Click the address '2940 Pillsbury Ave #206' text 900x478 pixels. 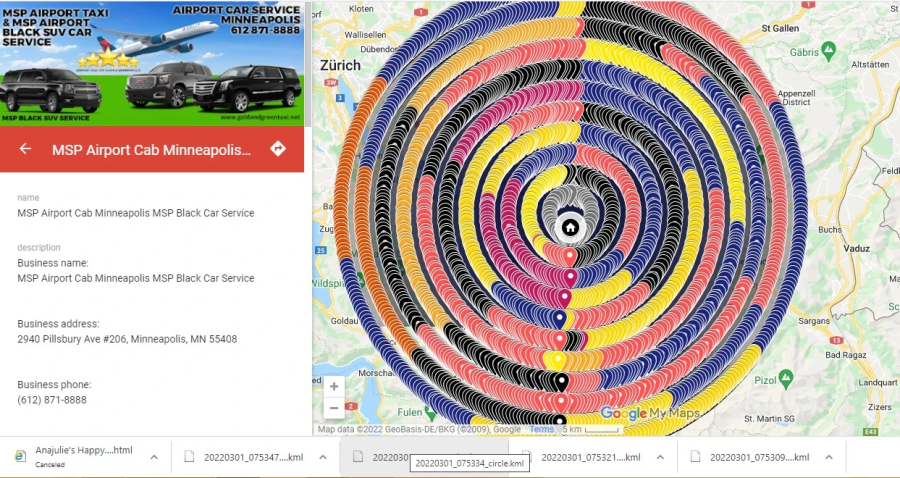coord(127,339)
